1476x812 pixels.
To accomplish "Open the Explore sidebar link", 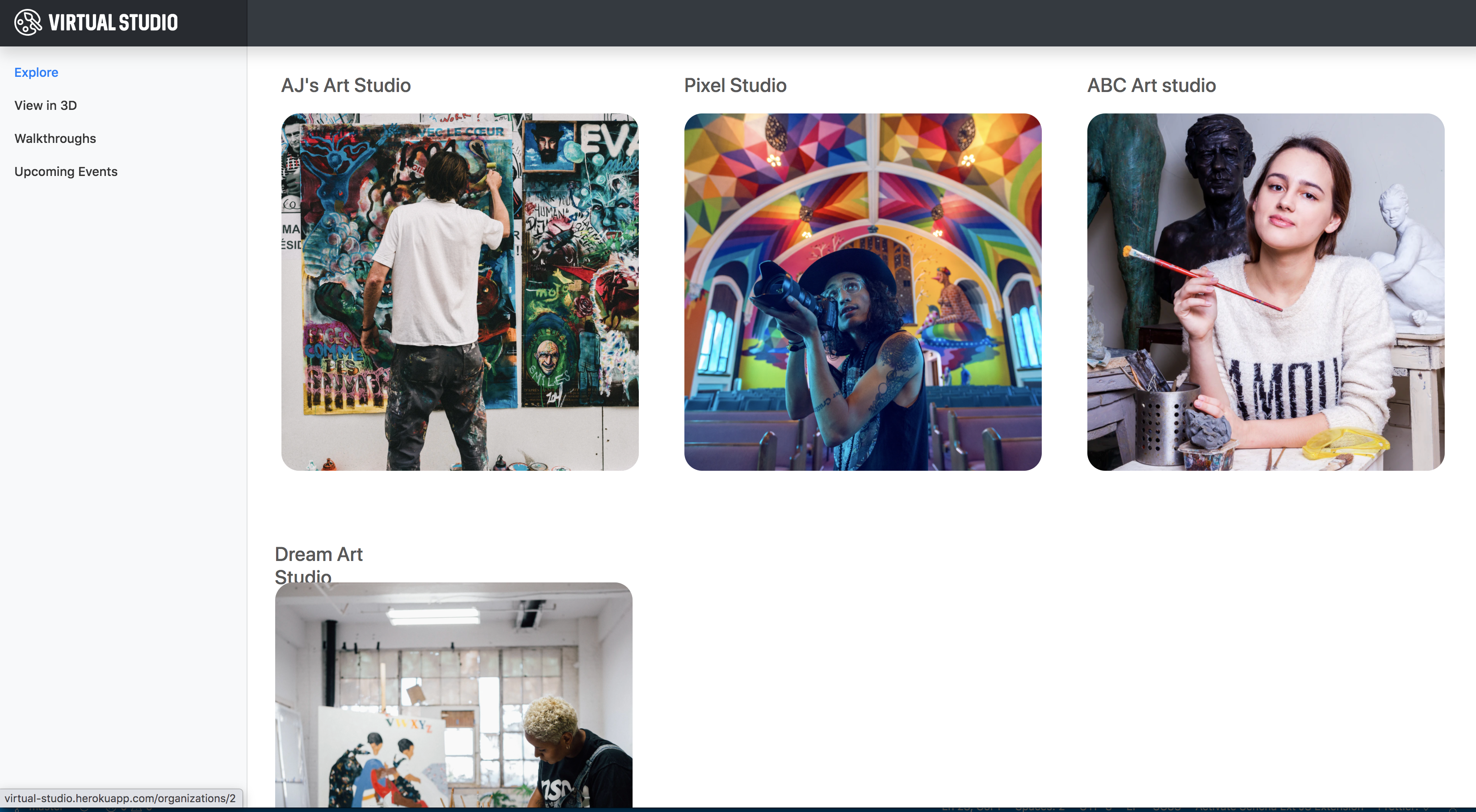I will [36, 72].
